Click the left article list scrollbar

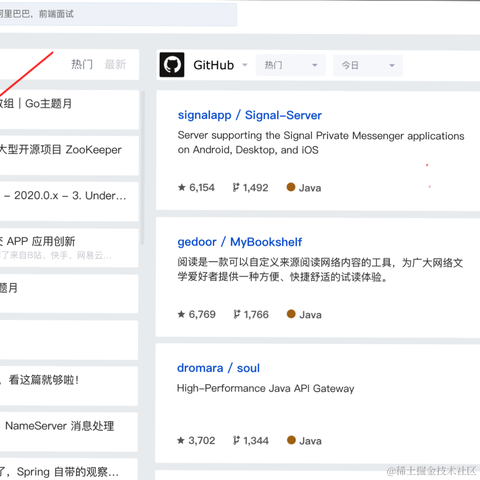pyautogui.click(x=143, y=168)
